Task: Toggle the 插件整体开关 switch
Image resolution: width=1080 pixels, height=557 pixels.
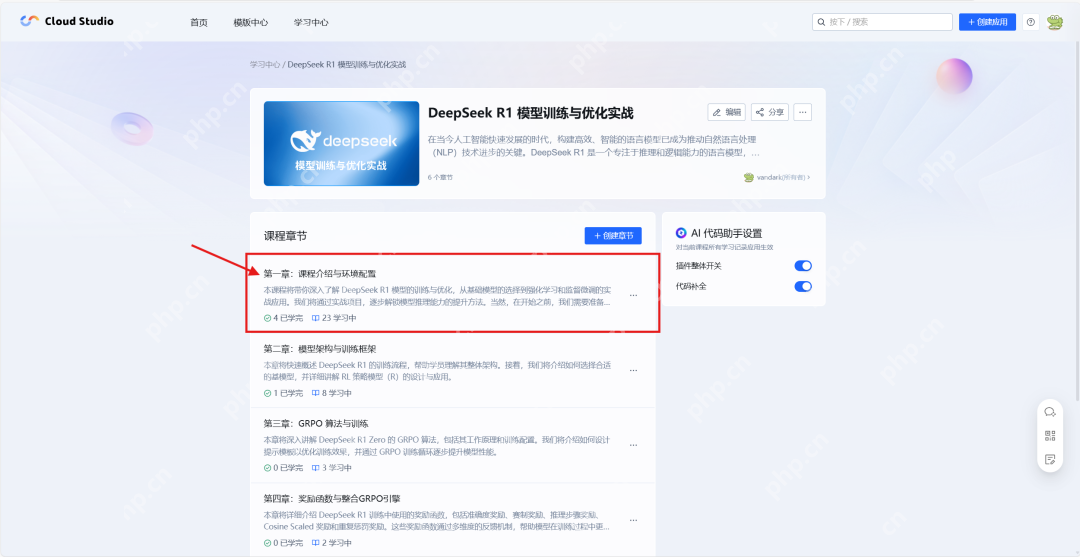Action: (803, 266)
